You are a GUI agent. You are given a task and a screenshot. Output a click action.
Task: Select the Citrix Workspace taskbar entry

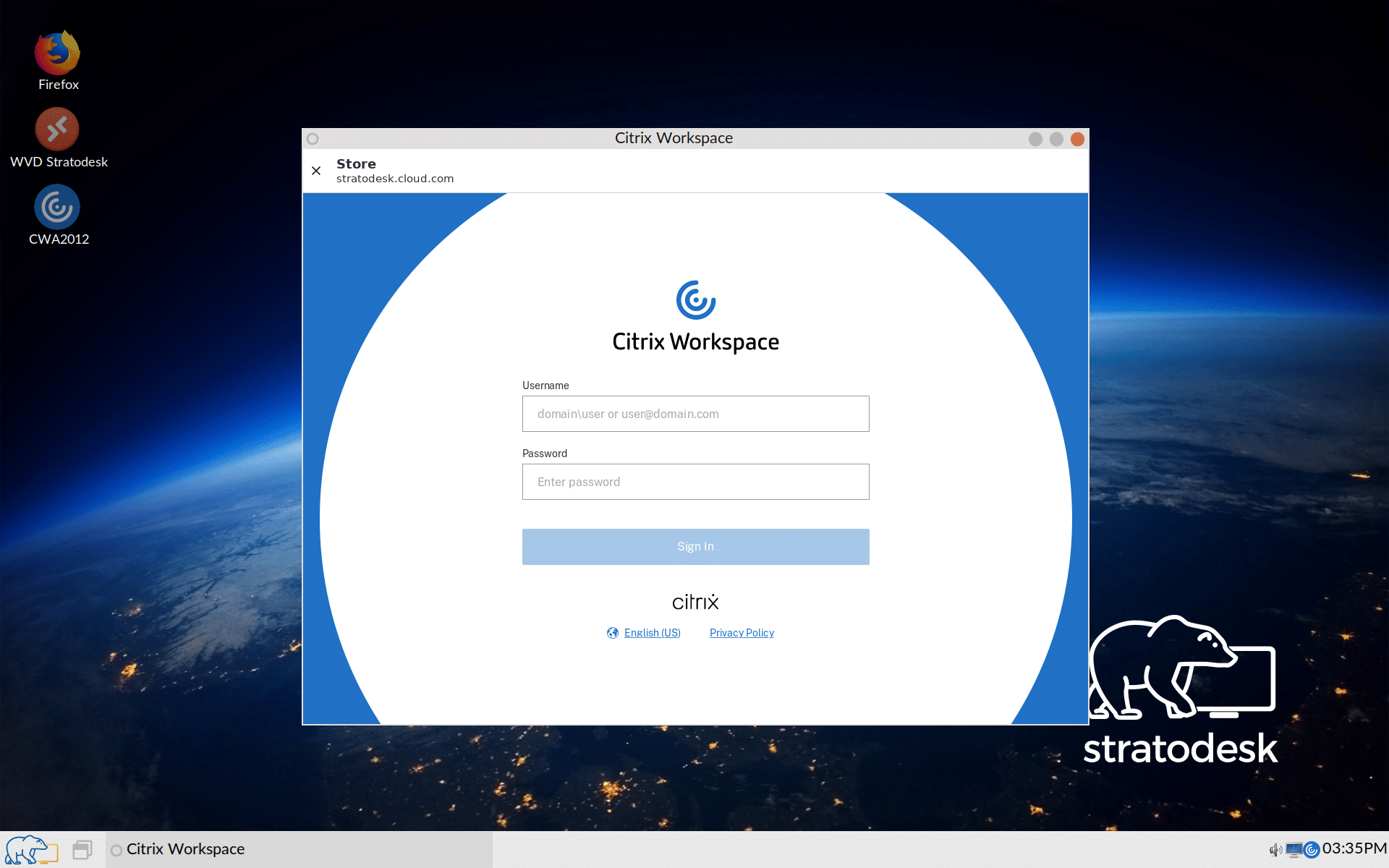pos(300,849)
